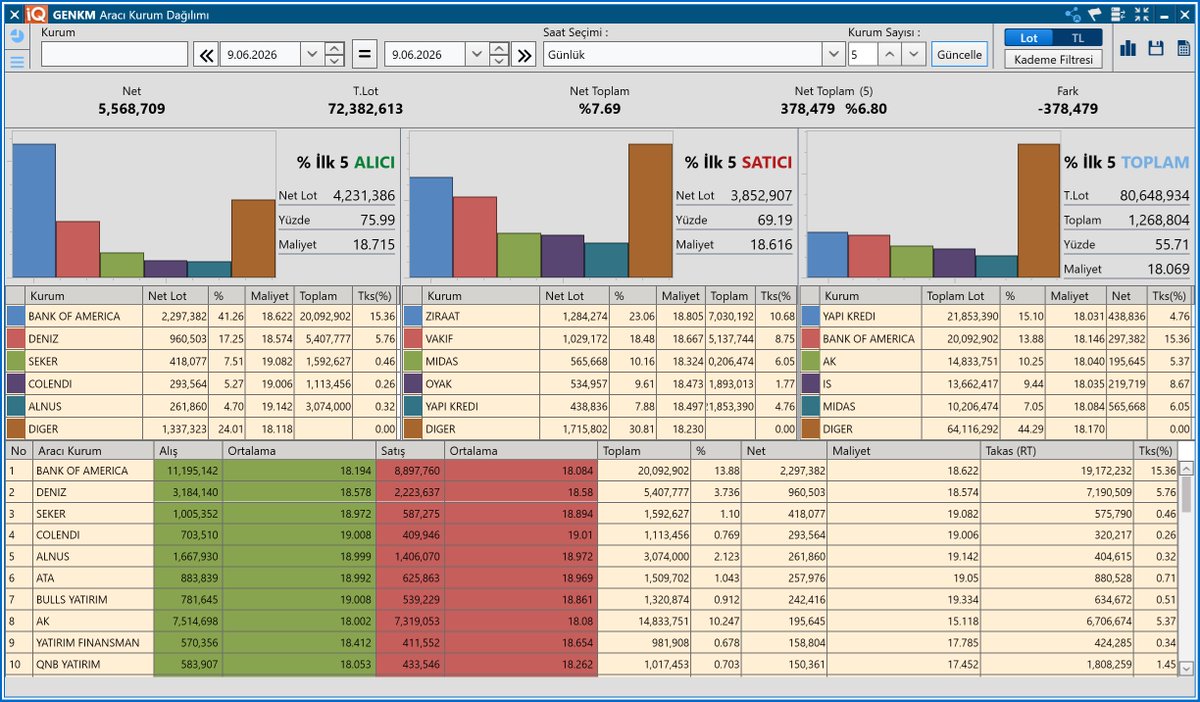Open the Kurum Sayısı dropdown arrow
This screenshot has height=702, width=1200.
tap(914, 54)
